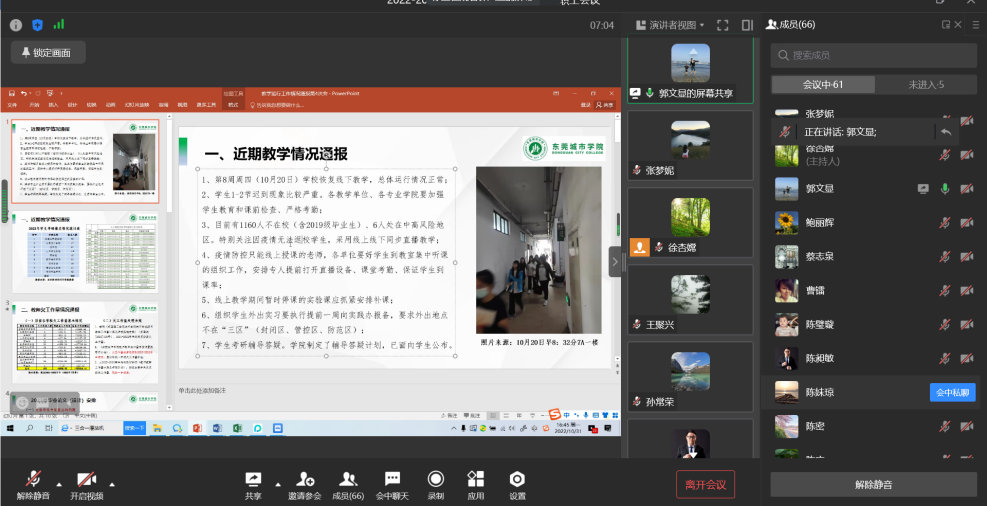Click the orange host badge on 徐杏嫦 tile

pos(640,247)
